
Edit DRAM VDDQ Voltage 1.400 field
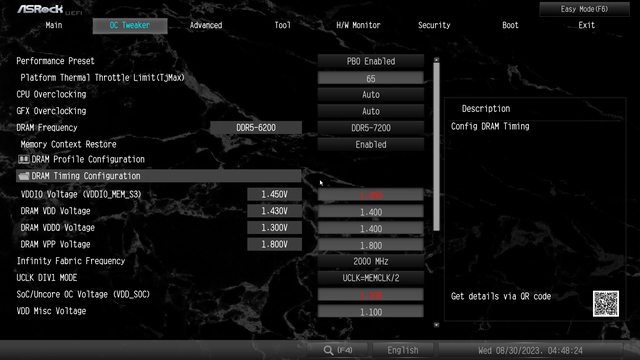[371, 229]
